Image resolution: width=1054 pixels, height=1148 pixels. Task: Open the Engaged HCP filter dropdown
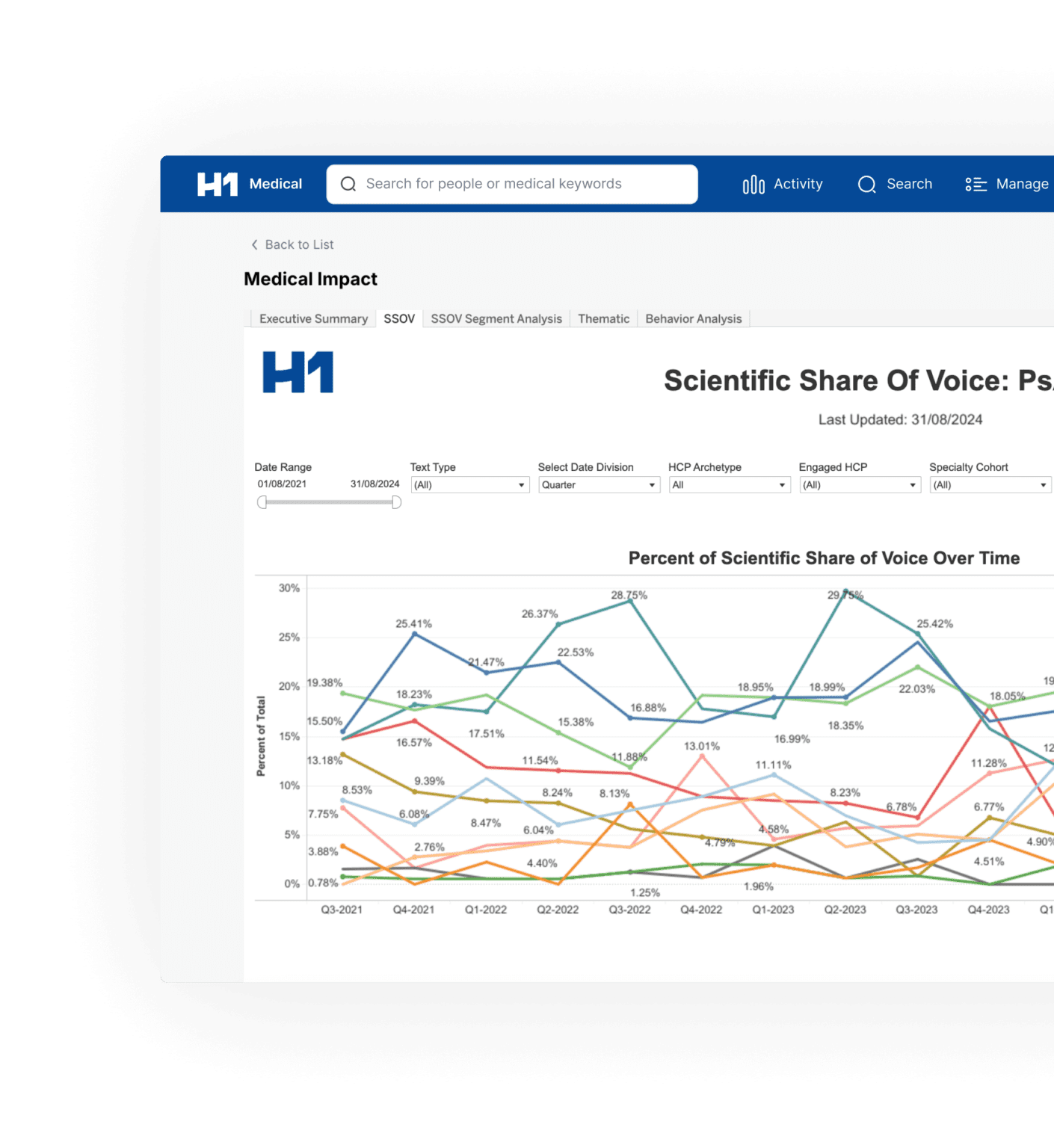(x=859, y=484)
